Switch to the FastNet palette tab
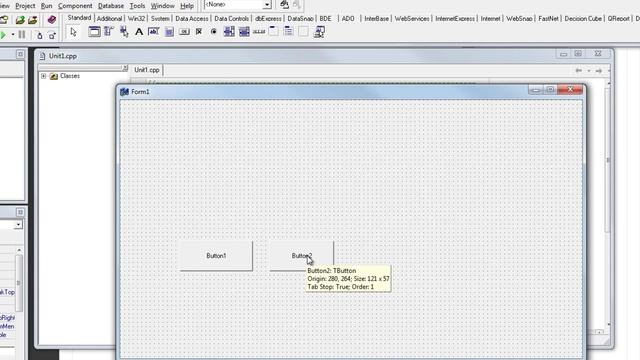Screen dimensions: 640x360 coord(548,19)
